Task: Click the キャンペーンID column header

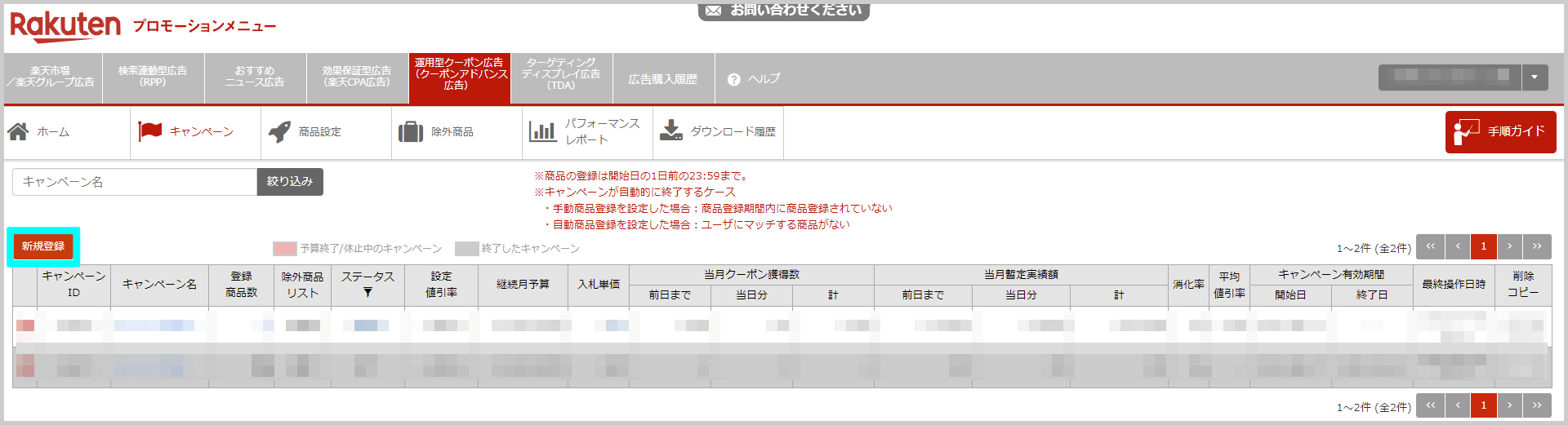Action: (73, 285)
